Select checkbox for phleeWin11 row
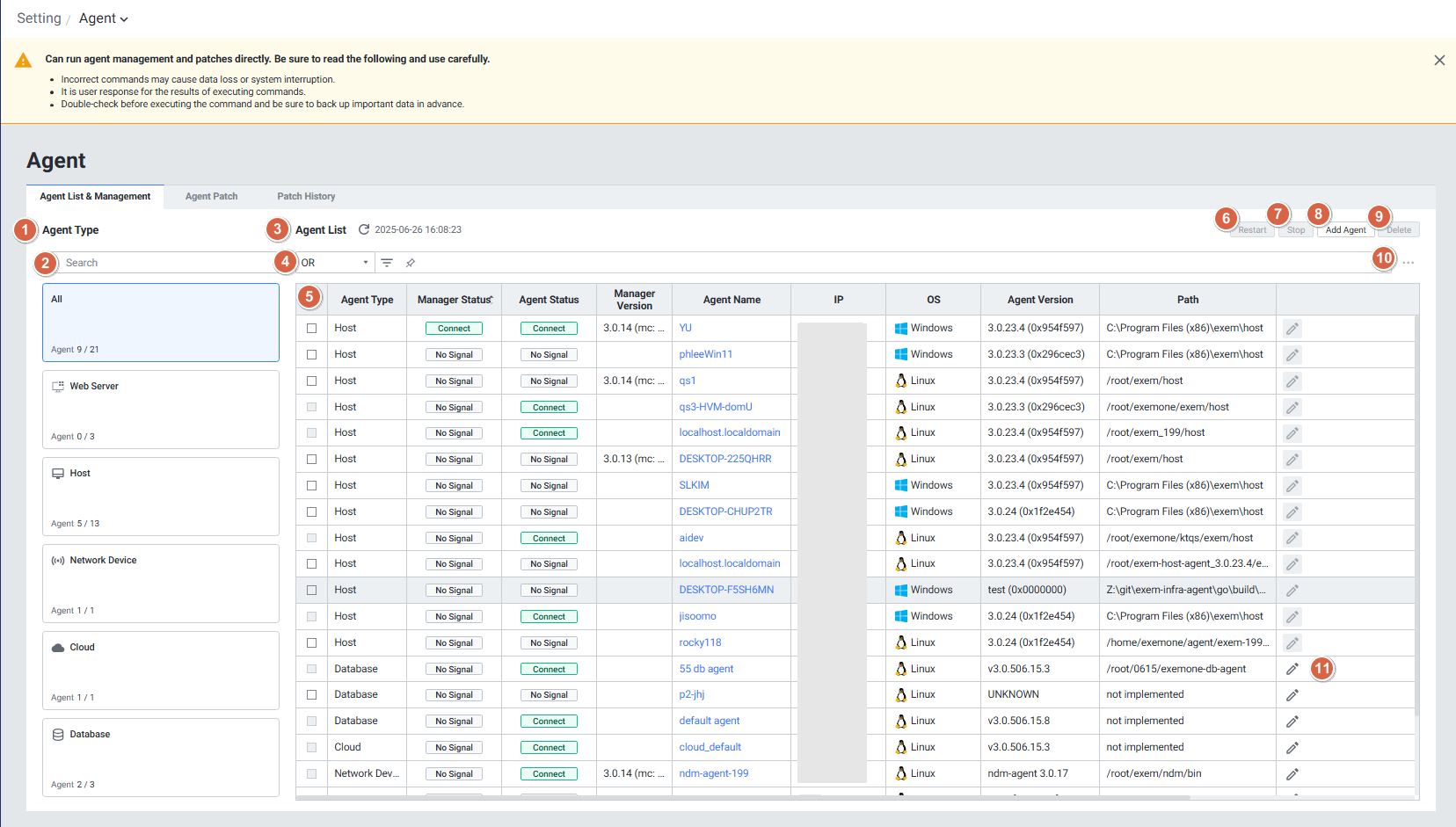Image resolution: width=1456 pixels, height=827 pixels. coord(311,355)
